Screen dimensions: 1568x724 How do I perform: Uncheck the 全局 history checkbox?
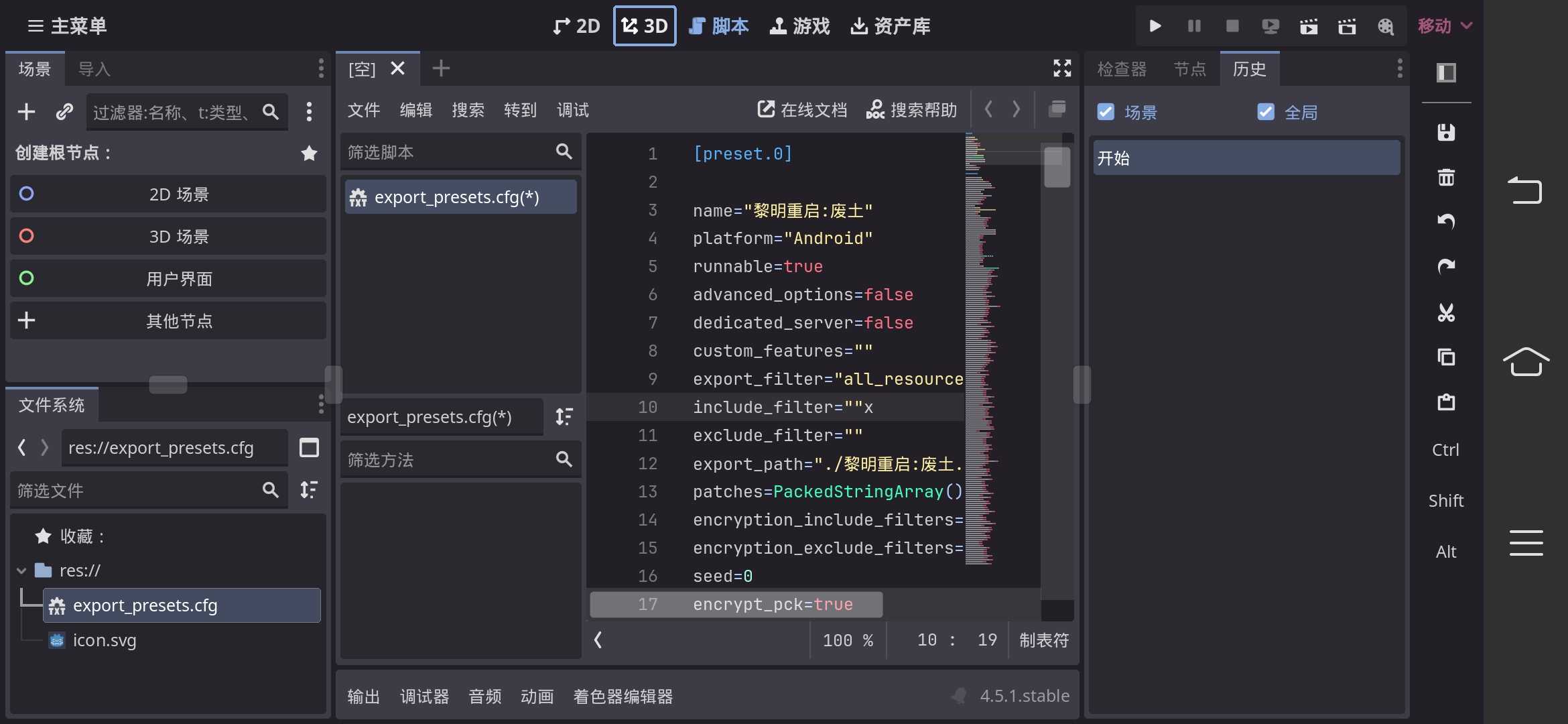(1266, 112)
